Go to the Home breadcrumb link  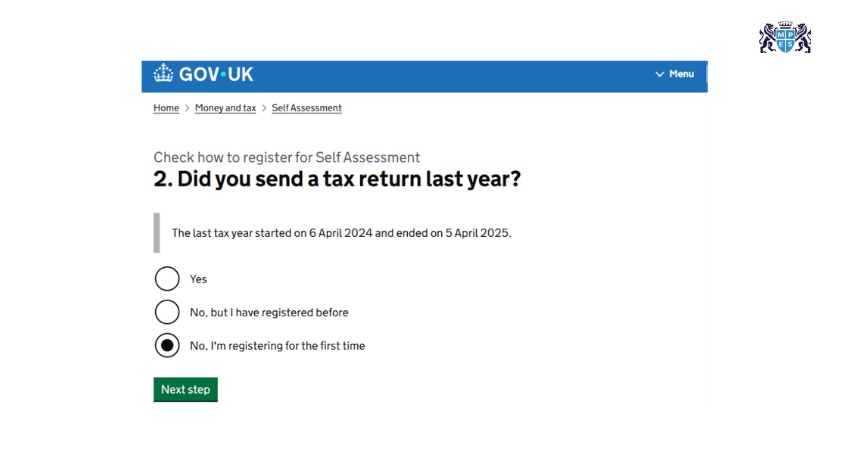click(x=166, y=108)
